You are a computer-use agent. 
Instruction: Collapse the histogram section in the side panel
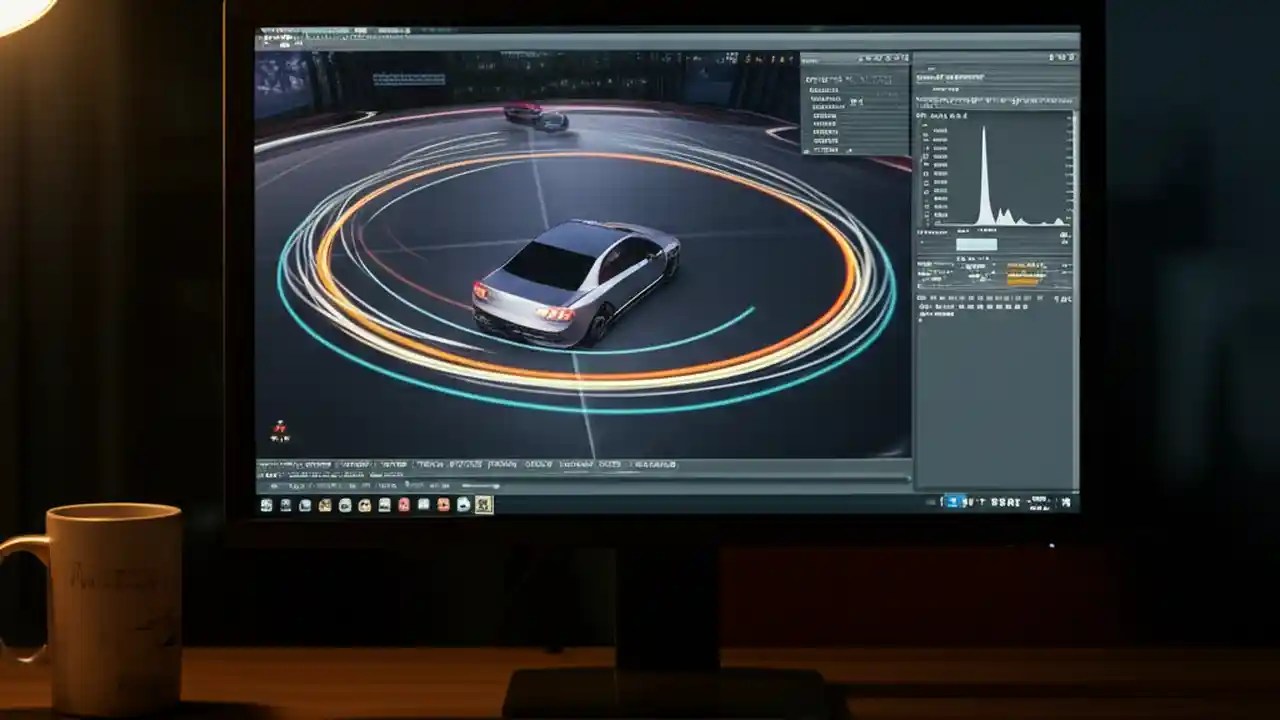pyautogui.click(x=920, y=113)
